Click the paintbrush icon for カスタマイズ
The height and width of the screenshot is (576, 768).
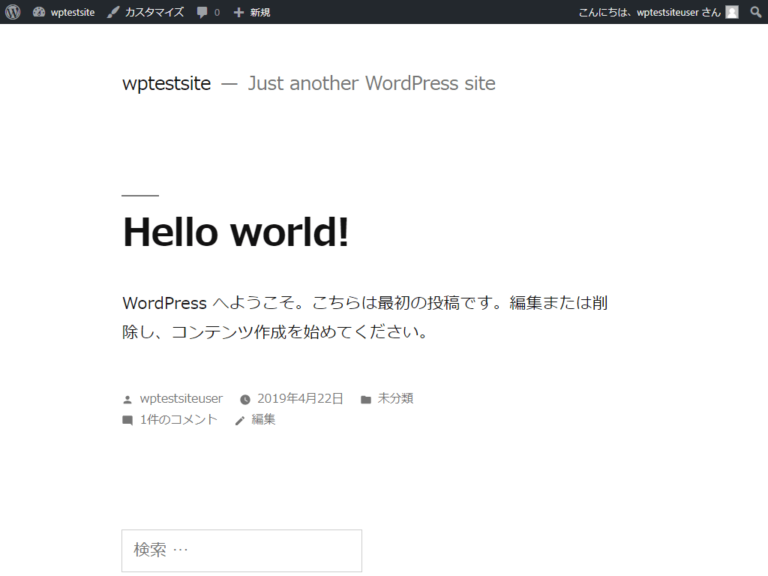pyautogui.click(x=113, y=12)
